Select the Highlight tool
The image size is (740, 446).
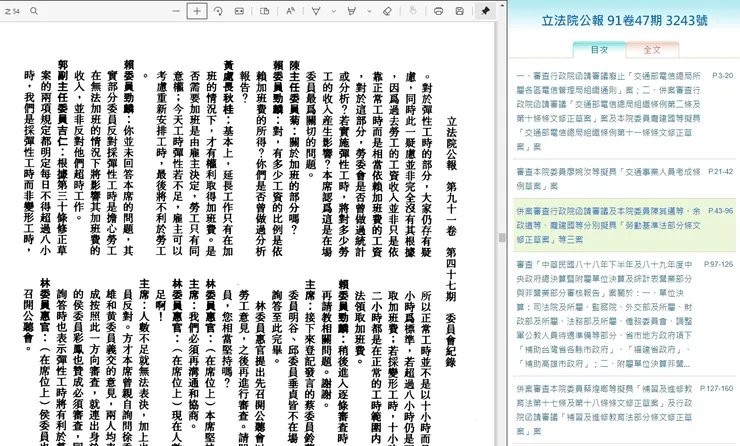(352, 11)
